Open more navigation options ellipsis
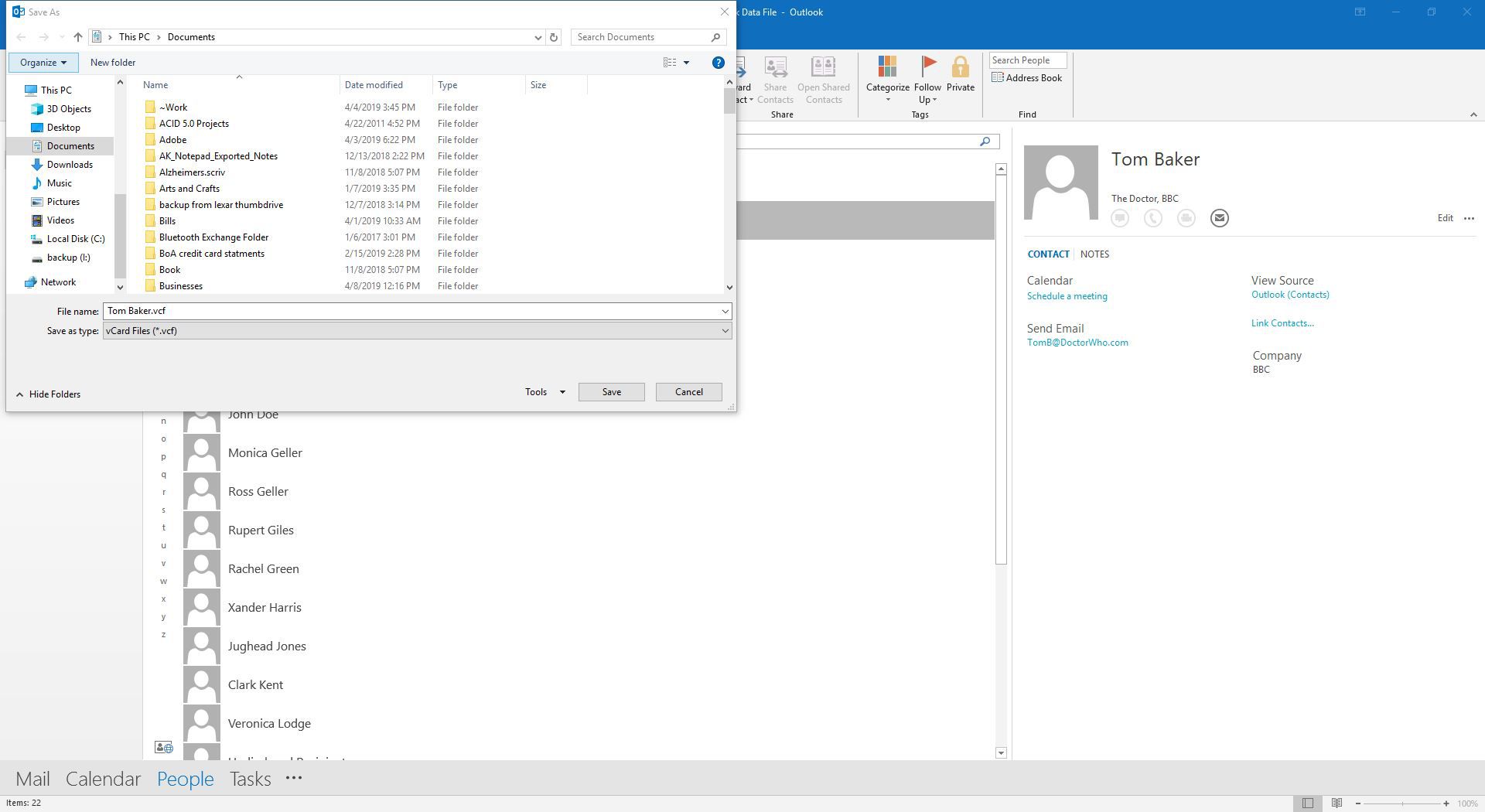The height and width of the screenshot is (812, 1485). coord(294,778)
